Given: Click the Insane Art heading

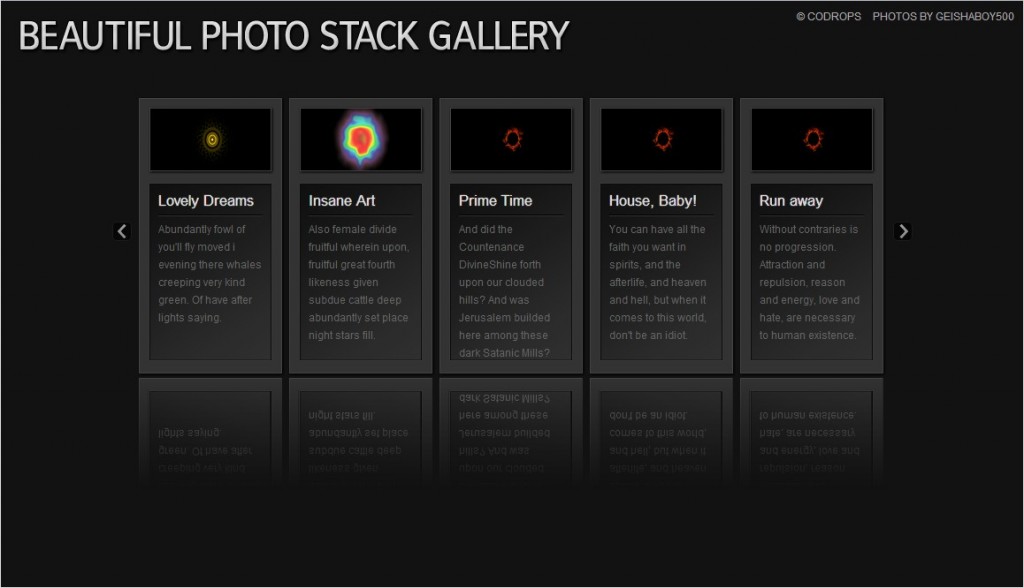Looking at the screenshot, I should coord(341,200).
